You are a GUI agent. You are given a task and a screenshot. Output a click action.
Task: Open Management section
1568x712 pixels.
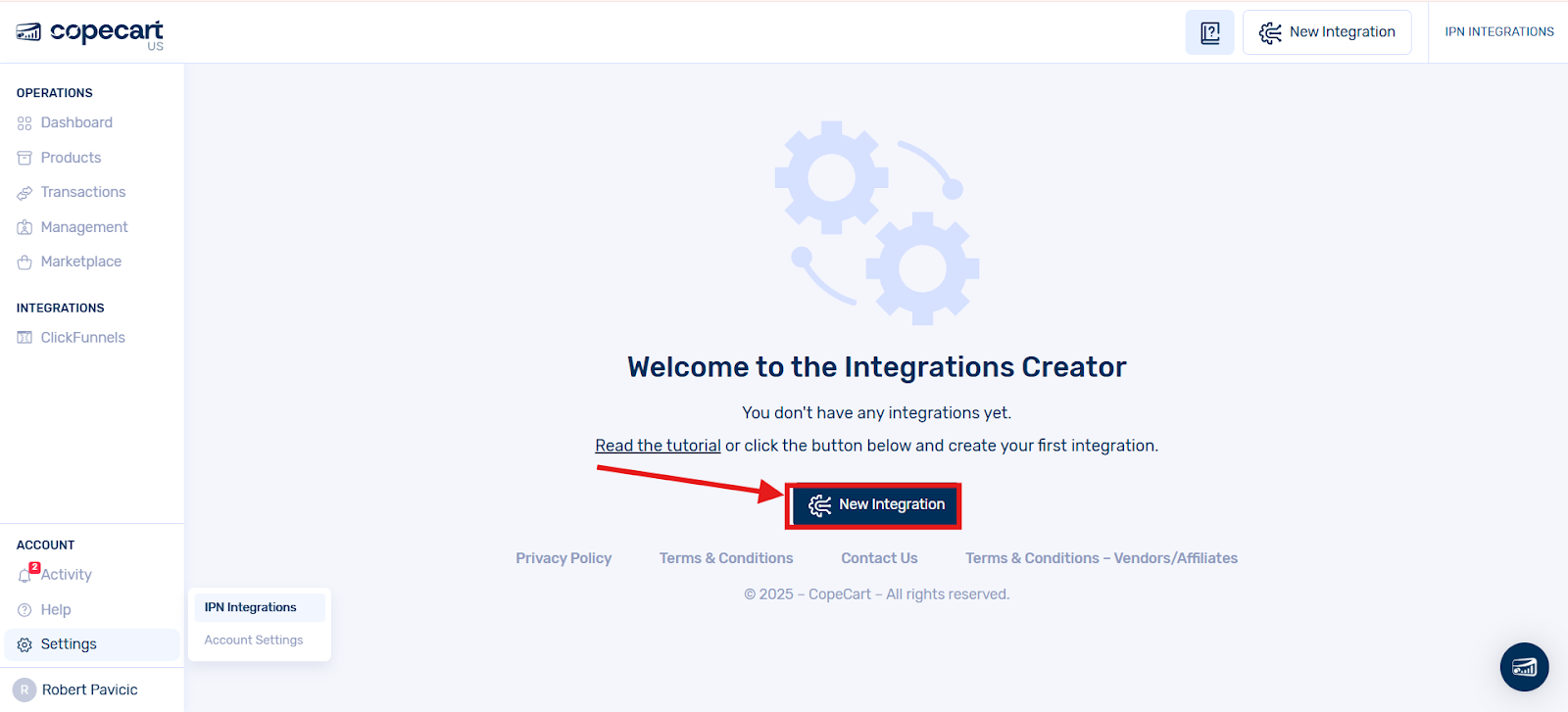click(x=84, y=227)
